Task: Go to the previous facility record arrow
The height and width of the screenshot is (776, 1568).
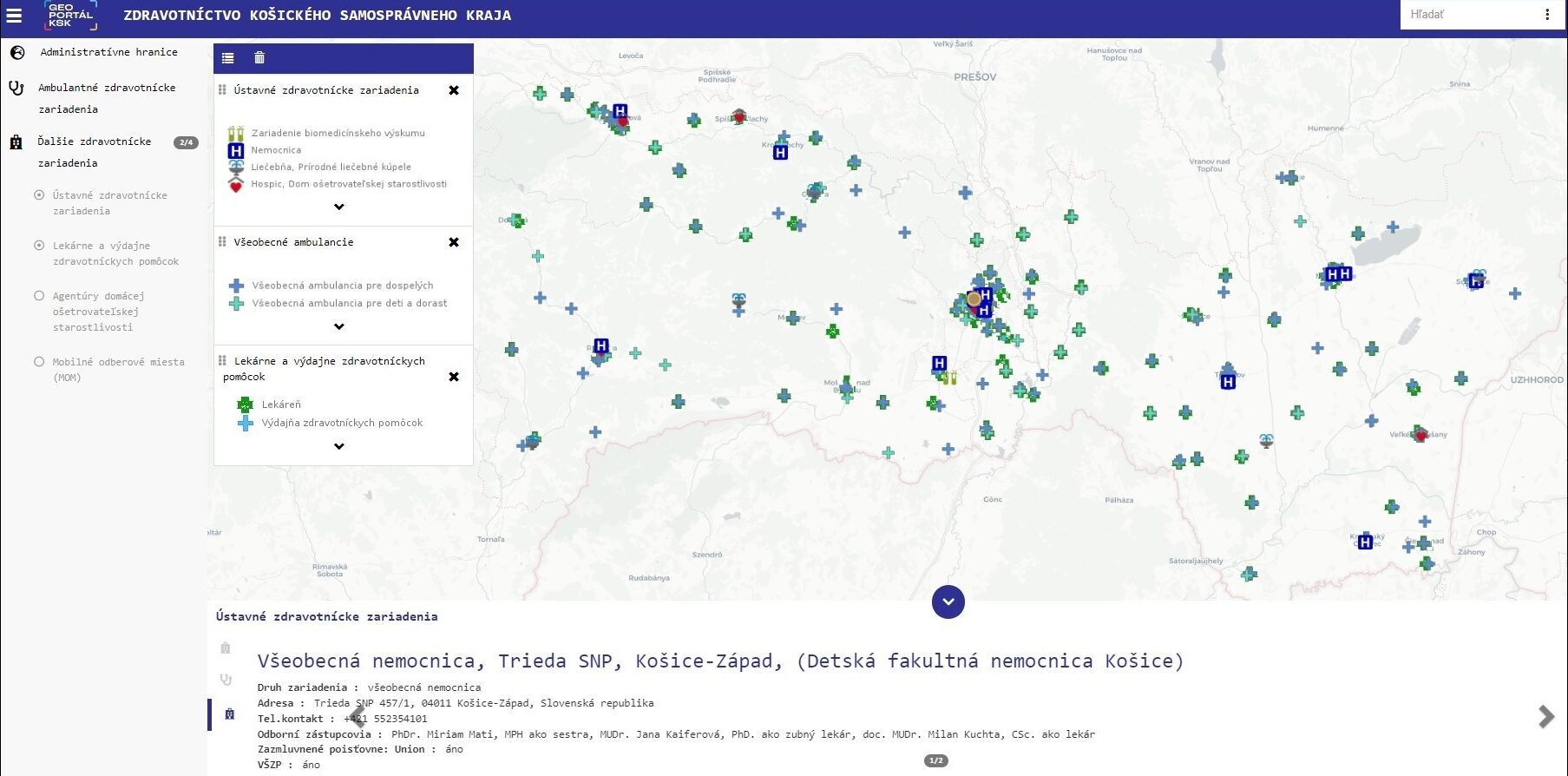Action: click(x=357, y=717)
